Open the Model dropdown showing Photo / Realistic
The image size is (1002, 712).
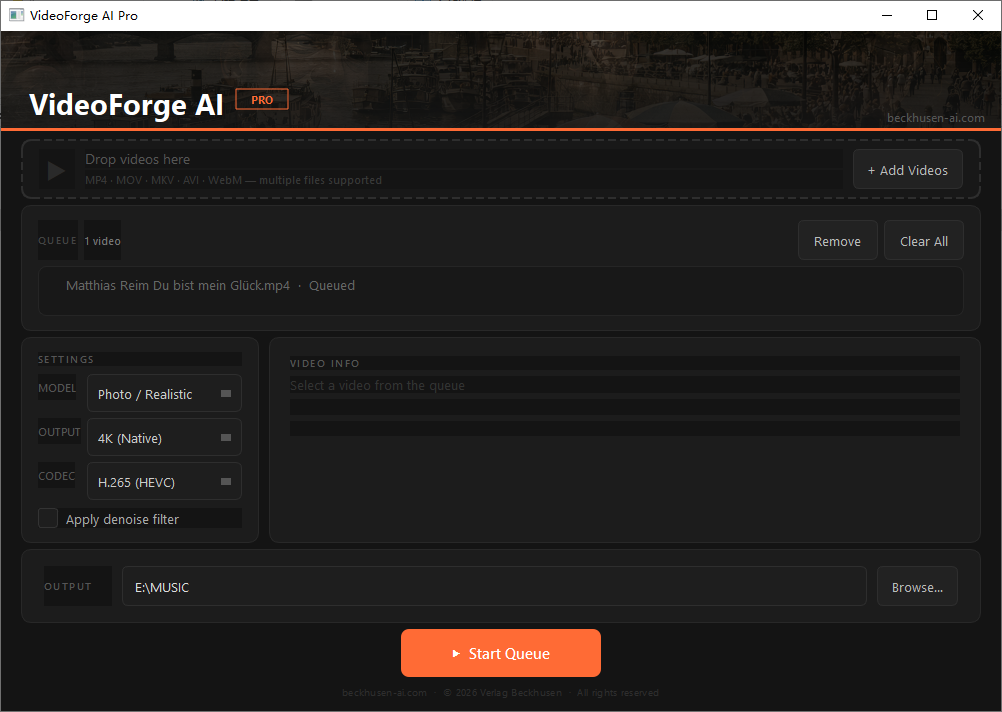point(164,394)
